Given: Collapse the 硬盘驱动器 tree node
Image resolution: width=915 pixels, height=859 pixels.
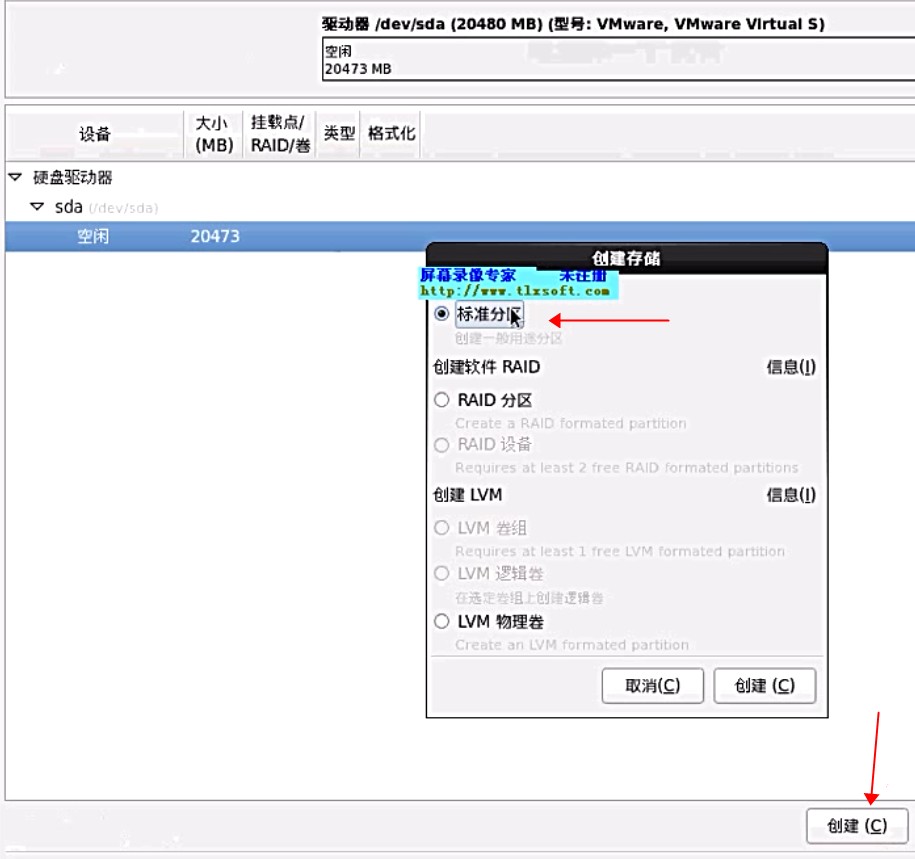Looking at the screenshot, I should pyautogui.click(x=15, y=177).
